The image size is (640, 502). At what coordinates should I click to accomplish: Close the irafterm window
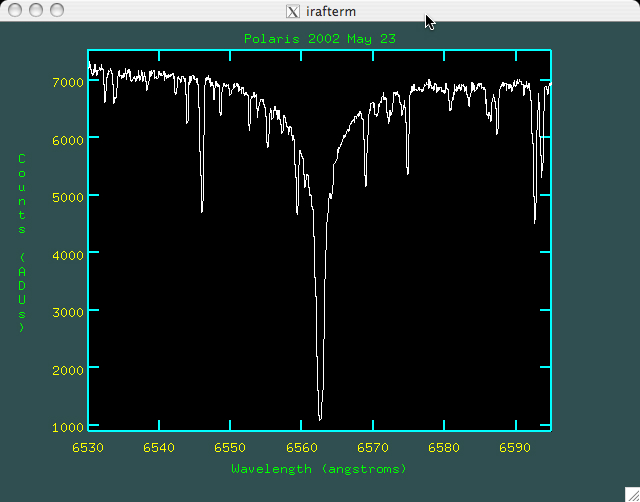tap(15, 10)
